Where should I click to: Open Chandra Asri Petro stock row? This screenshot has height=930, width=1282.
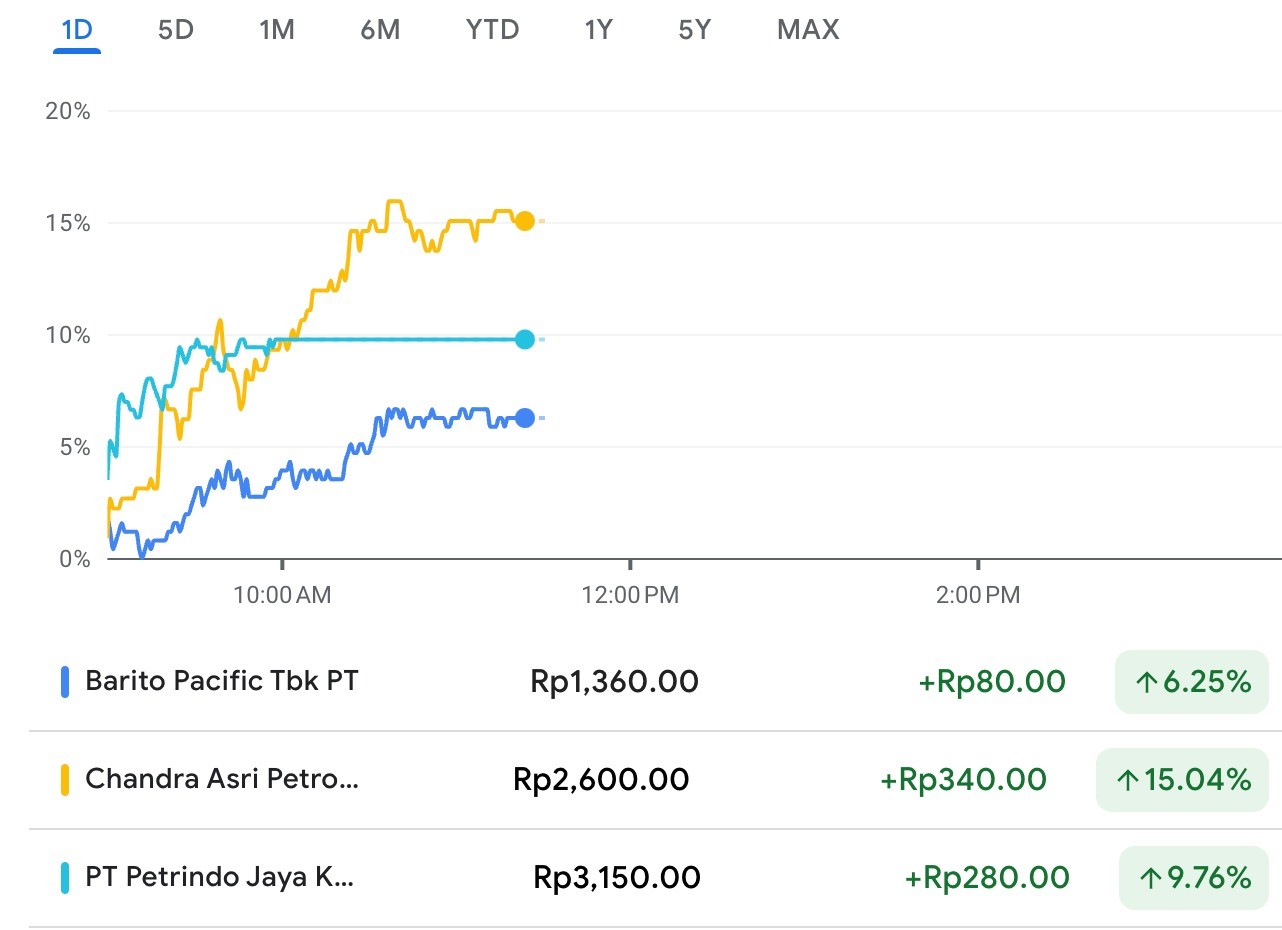[655, 780]
